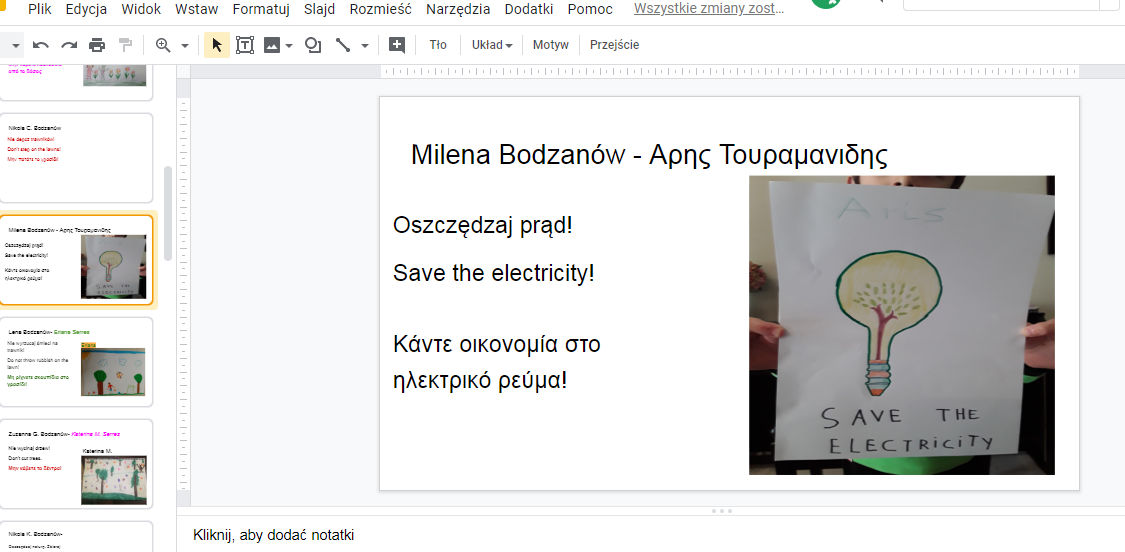Select the Text box tool
1125x552 pixels.
[245, 45]
